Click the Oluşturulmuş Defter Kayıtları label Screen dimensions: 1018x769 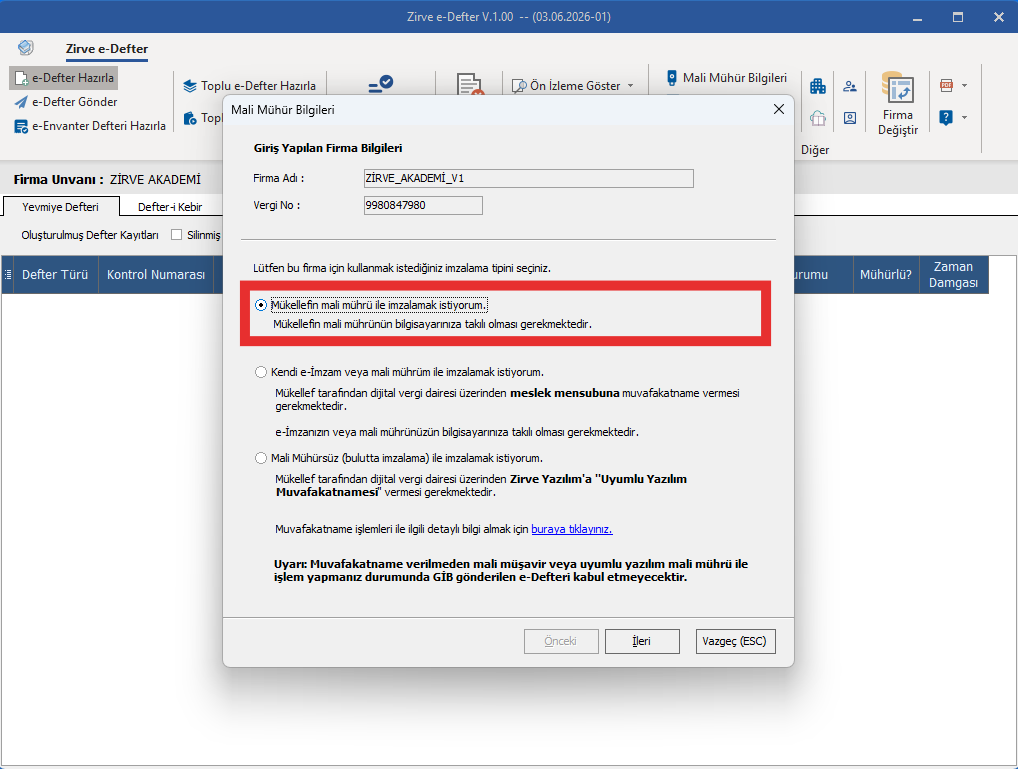pos(90,235)
